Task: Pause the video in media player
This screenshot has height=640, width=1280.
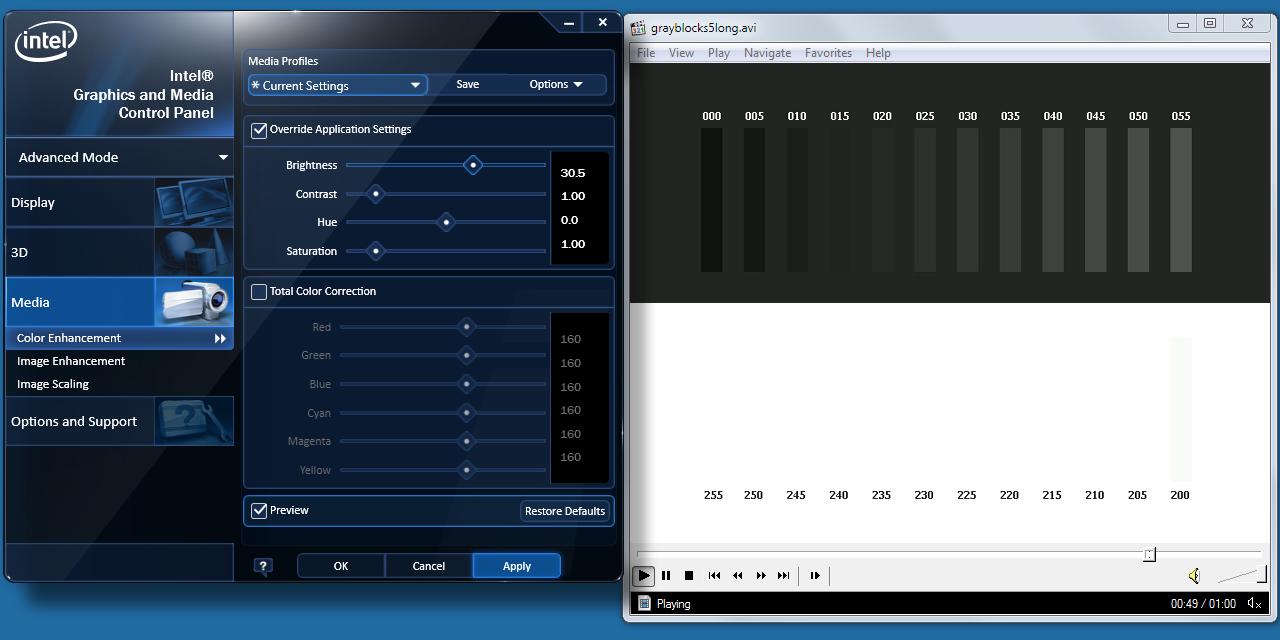Action: pos(666,576)
